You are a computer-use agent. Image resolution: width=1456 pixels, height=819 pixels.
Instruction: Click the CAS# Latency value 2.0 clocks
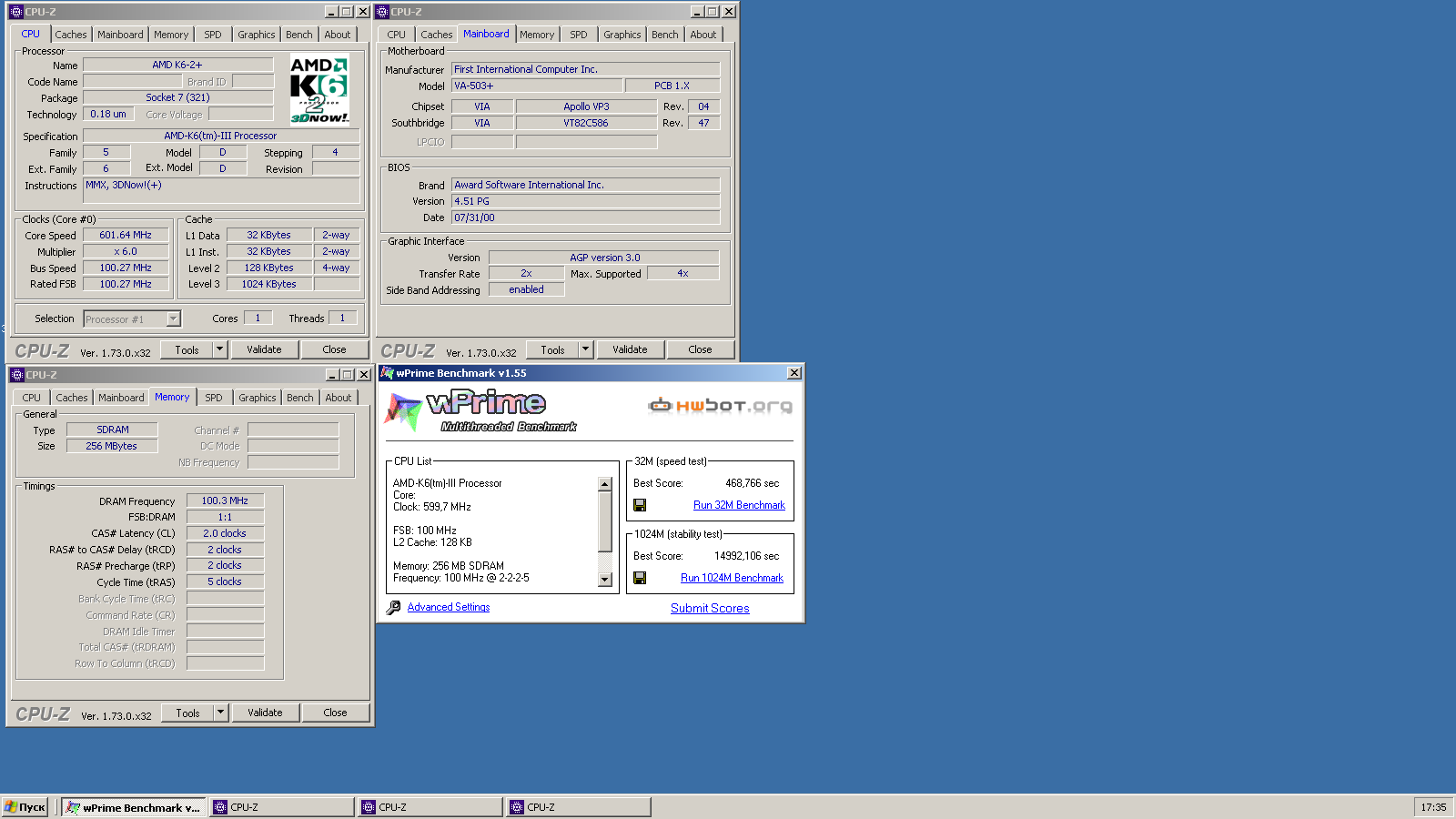(225, 533)
